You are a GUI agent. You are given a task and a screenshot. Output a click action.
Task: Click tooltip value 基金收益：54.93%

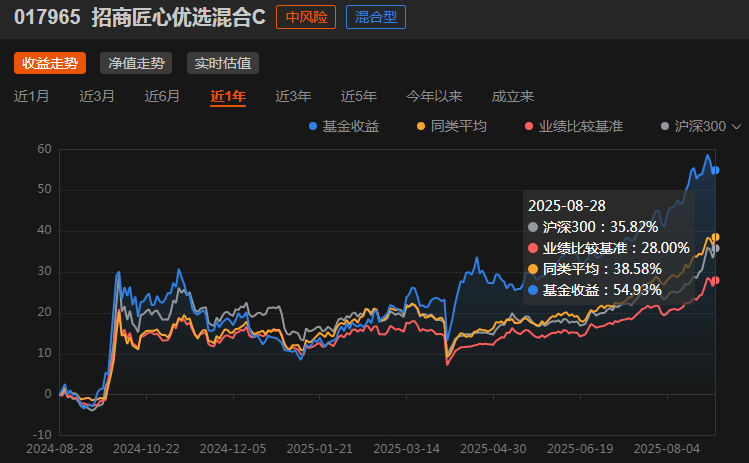[595, 290]
